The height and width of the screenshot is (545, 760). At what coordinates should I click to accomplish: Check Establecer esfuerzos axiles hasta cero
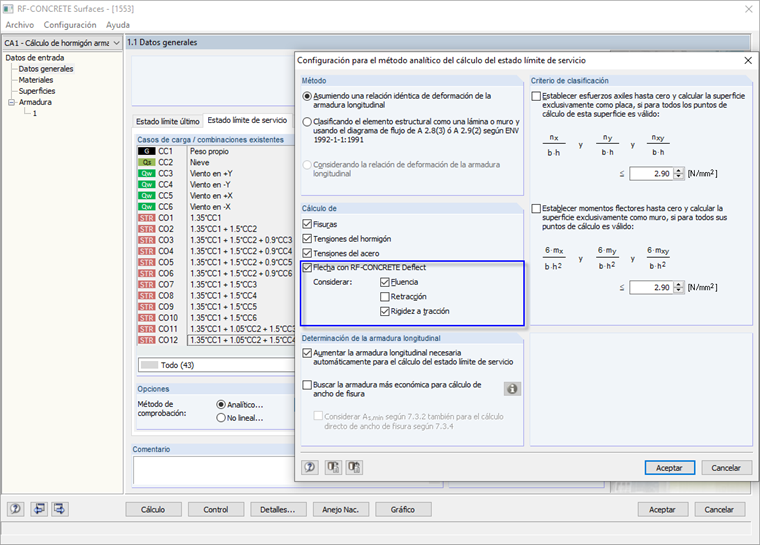[536, 96]
